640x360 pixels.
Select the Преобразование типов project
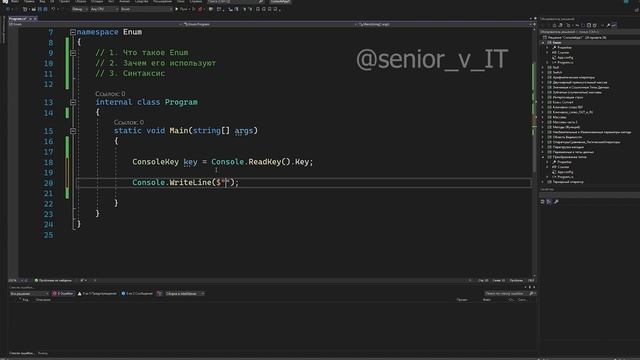coord(569,157)
